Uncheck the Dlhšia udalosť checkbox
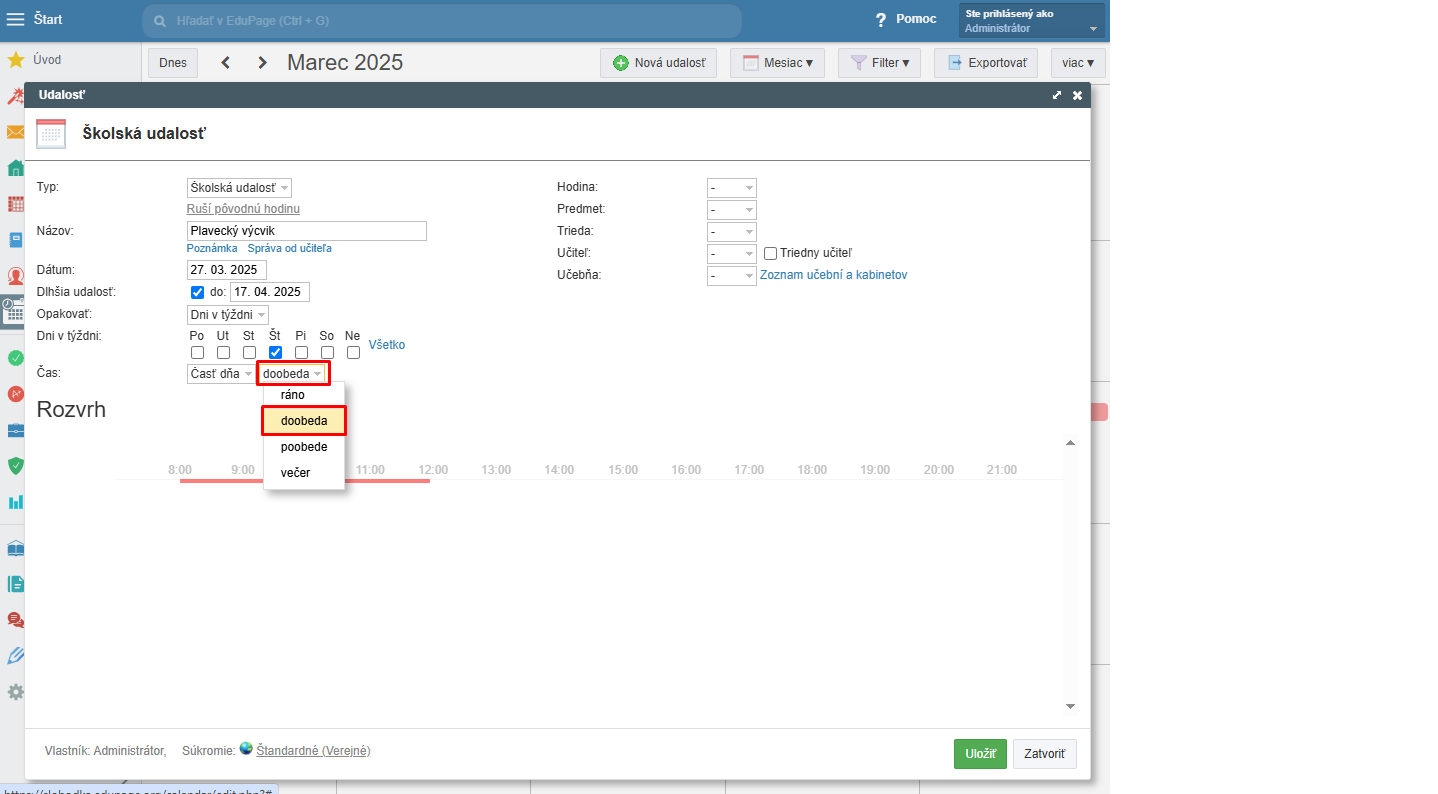 click(198, 292)
